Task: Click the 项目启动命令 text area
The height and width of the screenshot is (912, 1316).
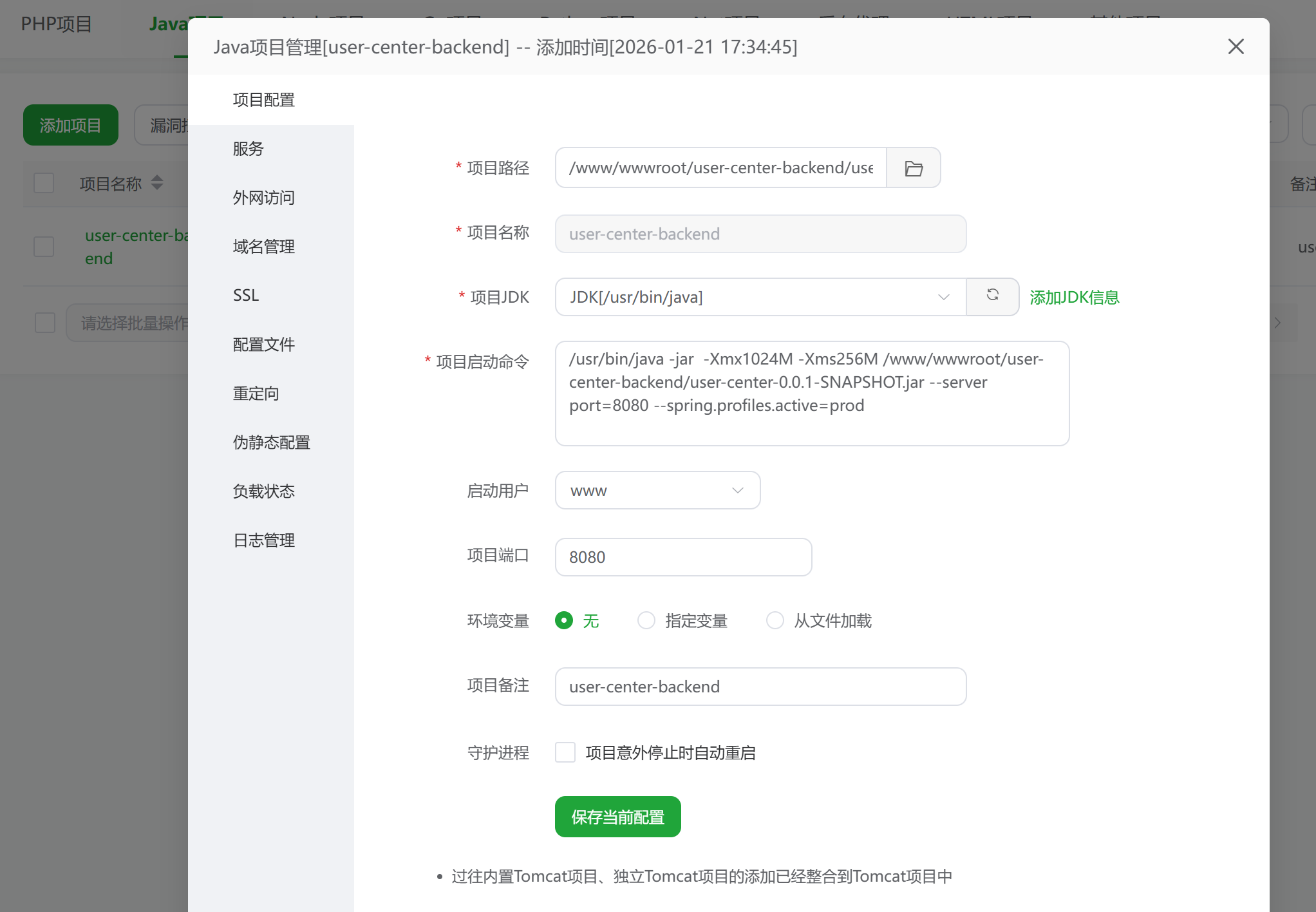Action: 811,394
